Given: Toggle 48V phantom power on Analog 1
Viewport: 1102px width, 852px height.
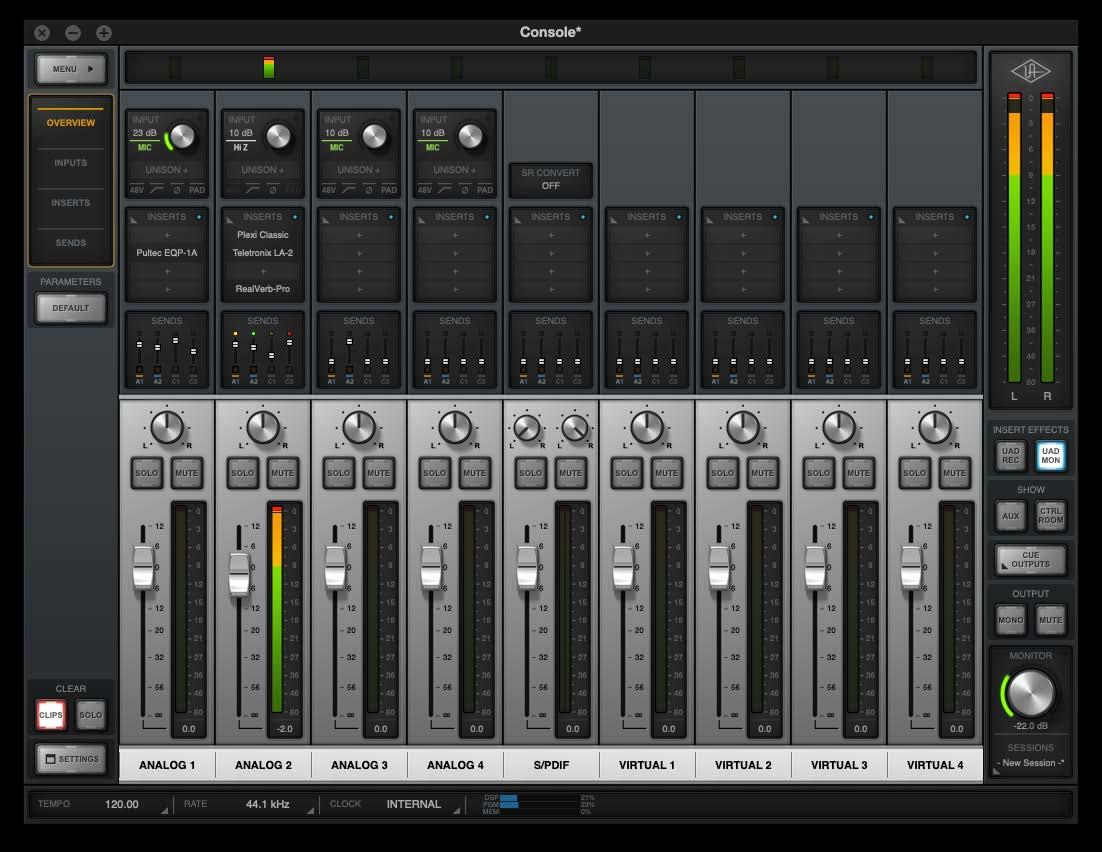Looking at the screenshot, I should click(x=136, y=190).
